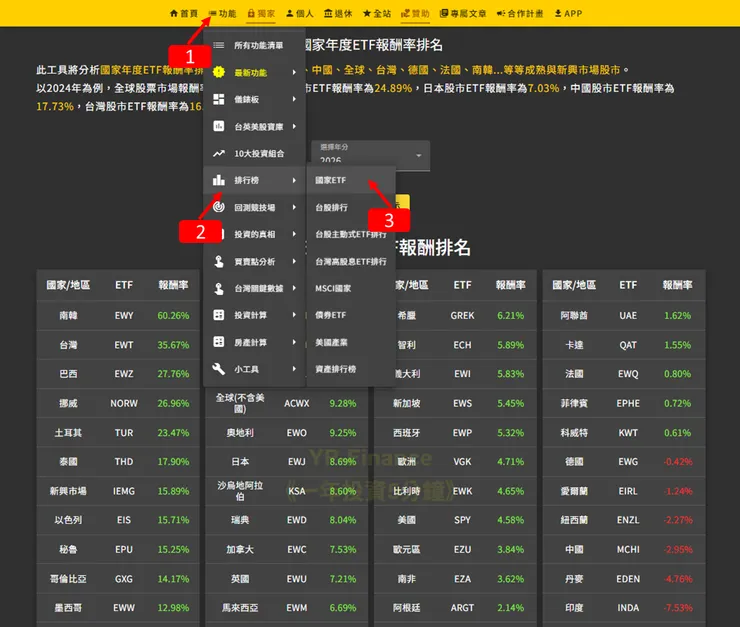Click the EWY ticker in 南韓 row
Image resolution: width=740 pixels, height=627 pixels.
[x=124, y=316]
